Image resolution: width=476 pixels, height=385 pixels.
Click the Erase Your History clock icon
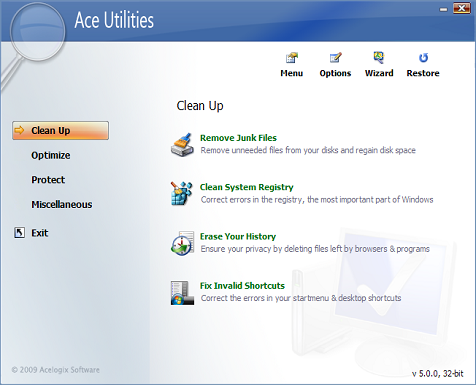point(182,243)
